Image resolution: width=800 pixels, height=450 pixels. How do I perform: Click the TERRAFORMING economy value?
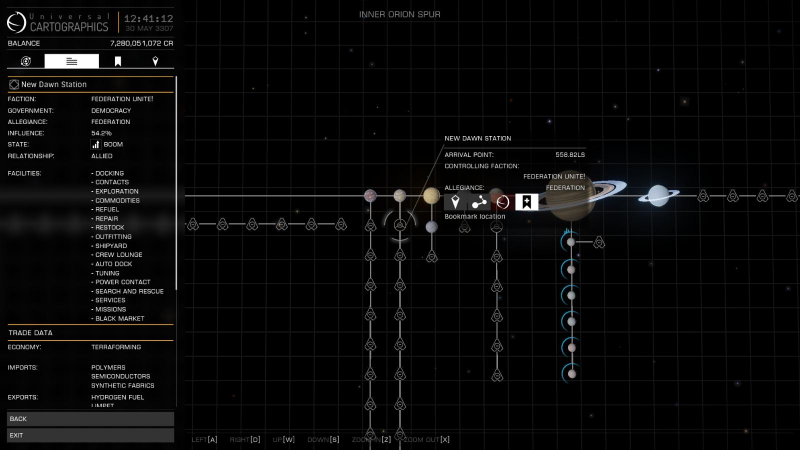click(116, 347)
